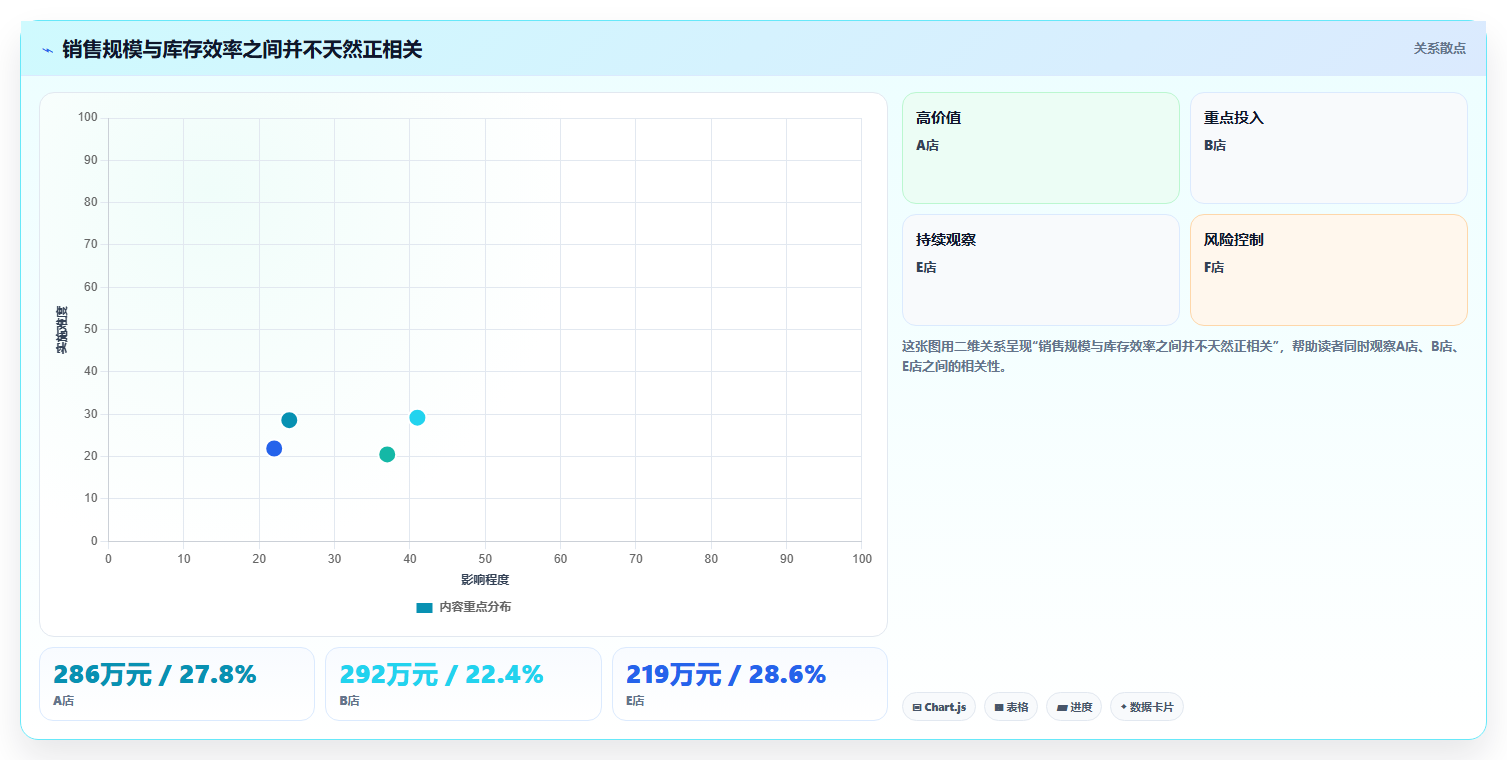Click the 219万元 / 28.6% stat value
Screen dimensions: 1507x760
point(726,675)
